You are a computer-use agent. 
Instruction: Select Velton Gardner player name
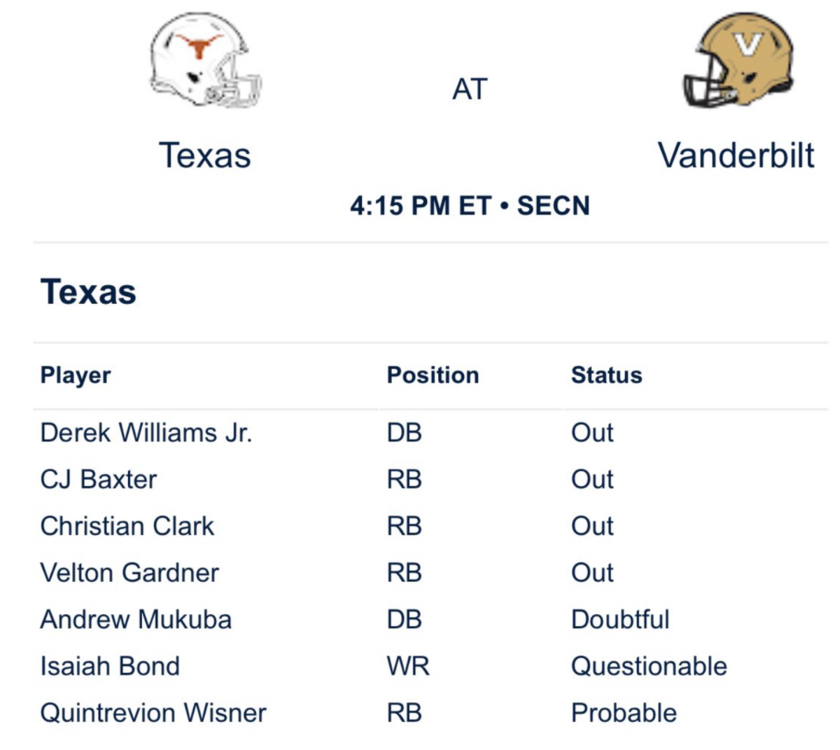tap(129, 573)
